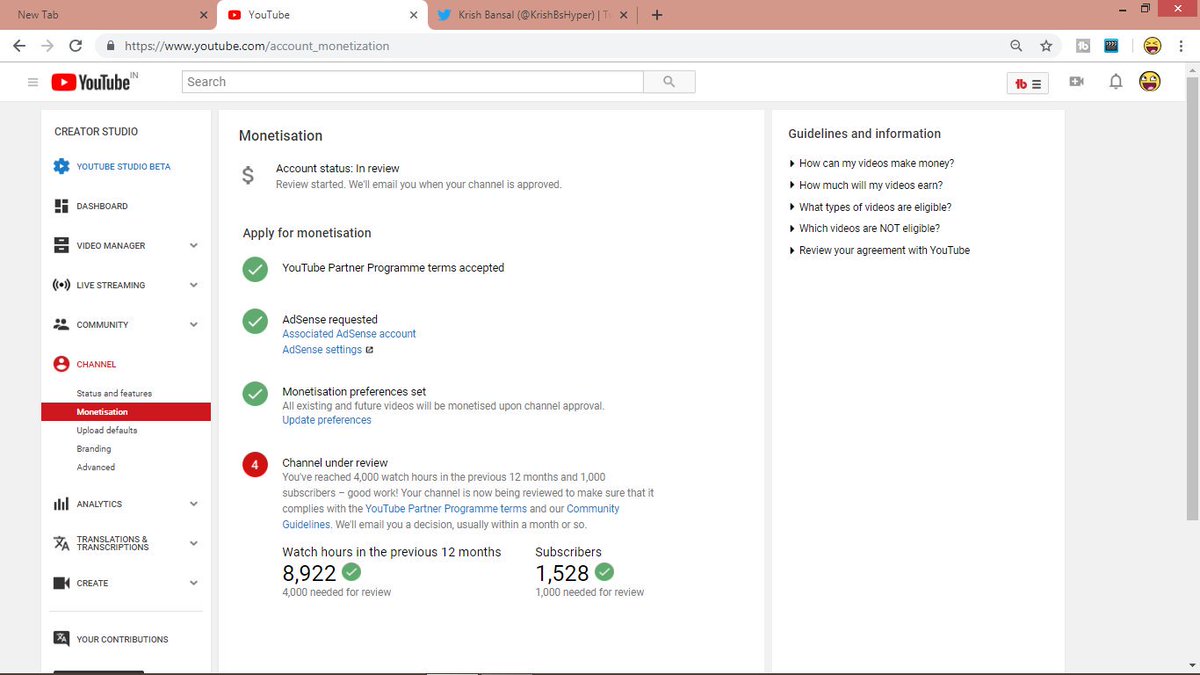Open a new browser tab with plus
Image resolution: width=1200 pixels, height=675 pixels.
click(657, 15)
